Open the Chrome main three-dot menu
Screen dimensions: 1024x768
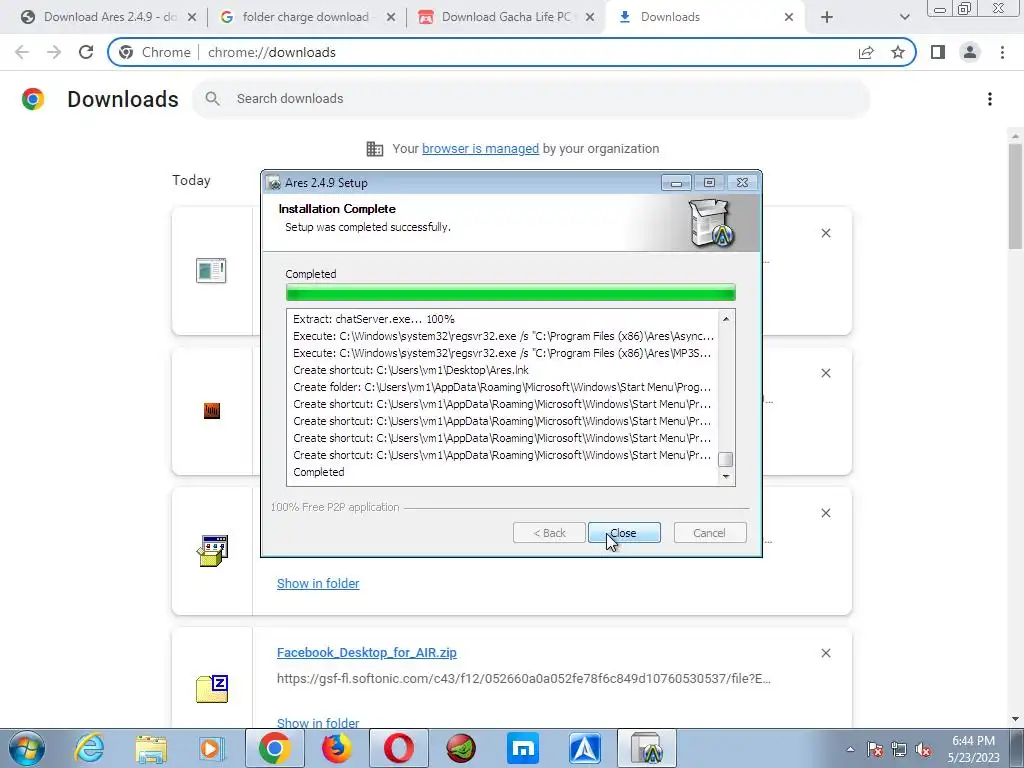point(1002,52)
